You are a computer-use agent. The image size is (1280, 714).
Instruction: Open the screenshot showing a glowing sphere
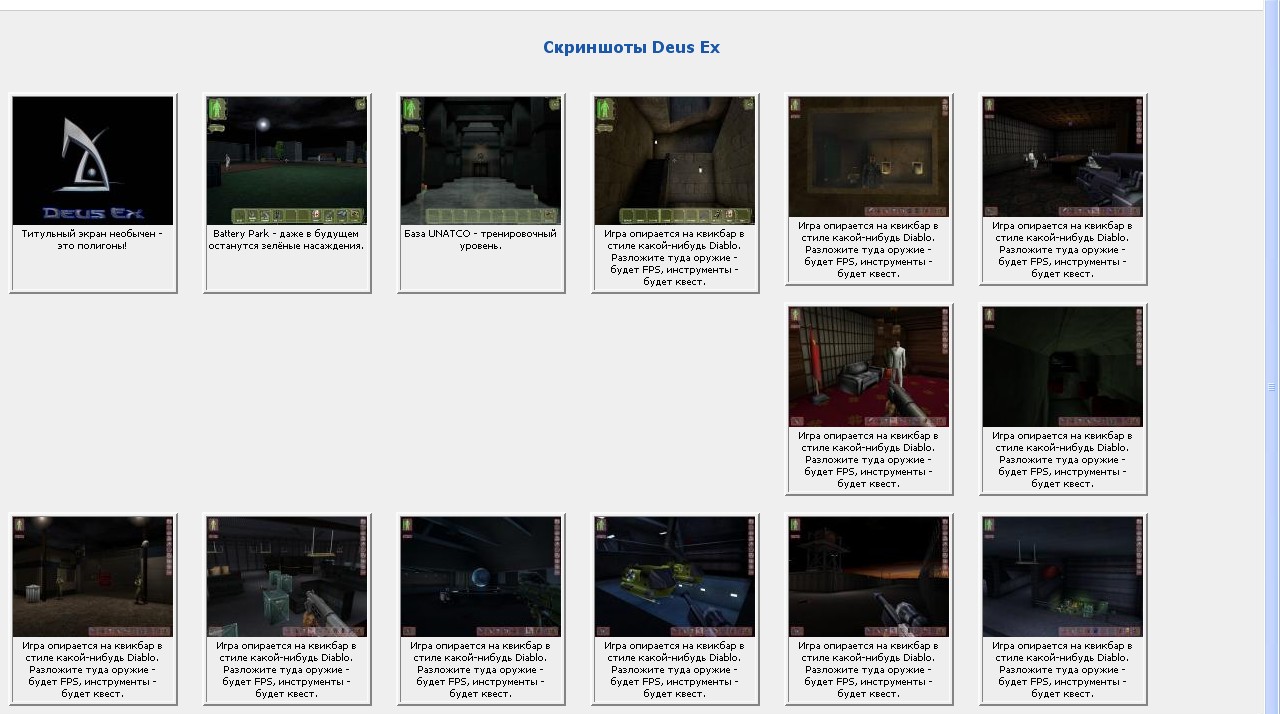point(481,577)
